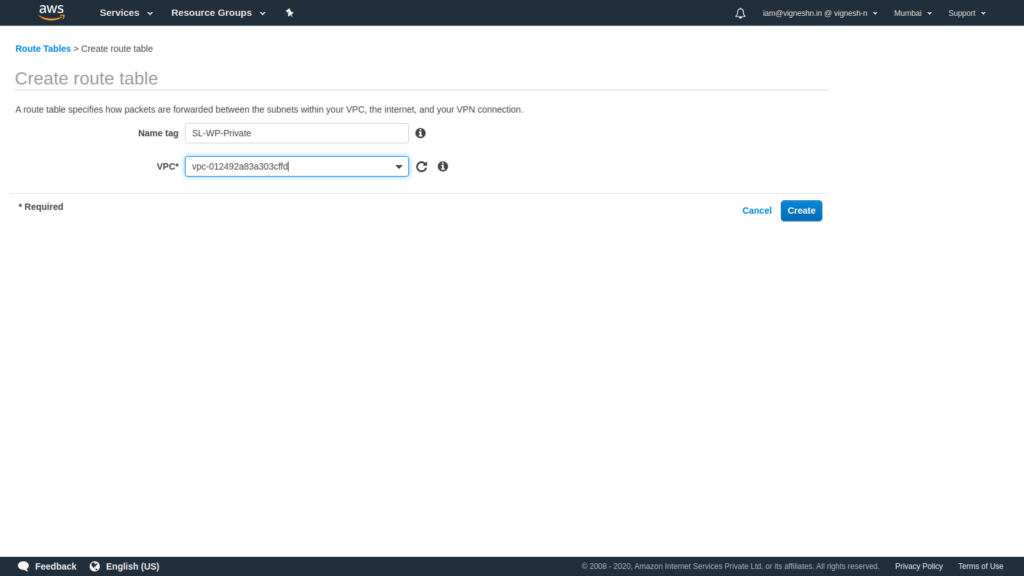Open the Privacy Policy link

919,566
